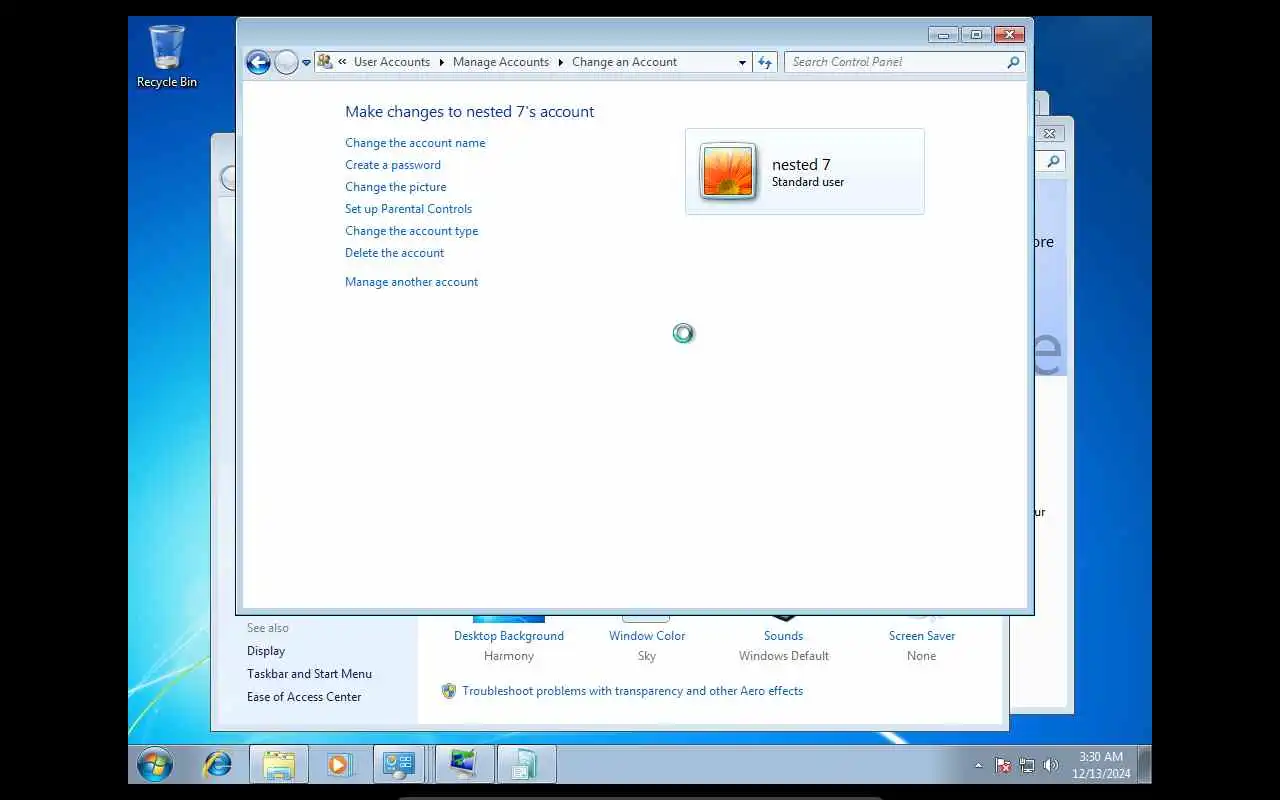1280x800 pixels.
Task: Show hidden tray icons arrow
Action: point(978,766)
